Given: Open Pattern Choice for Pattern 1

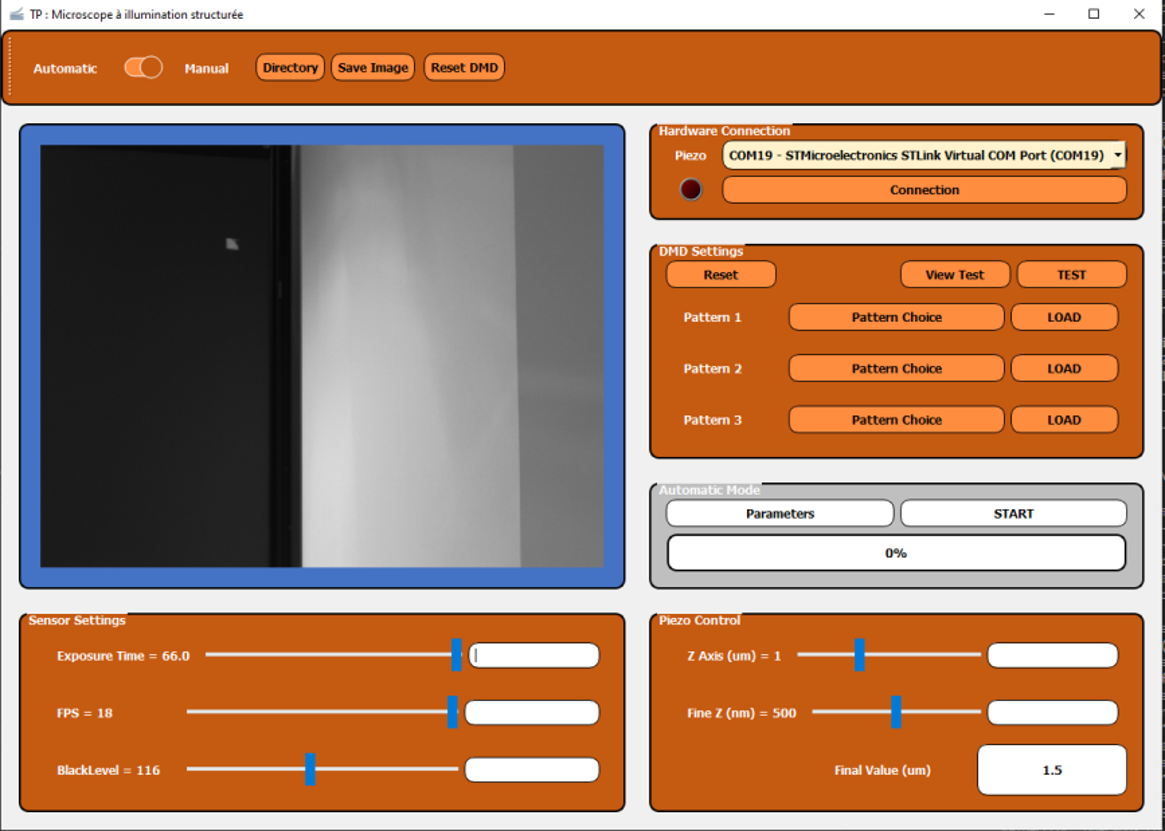Looking at the screenshot, I should point(896,317).
